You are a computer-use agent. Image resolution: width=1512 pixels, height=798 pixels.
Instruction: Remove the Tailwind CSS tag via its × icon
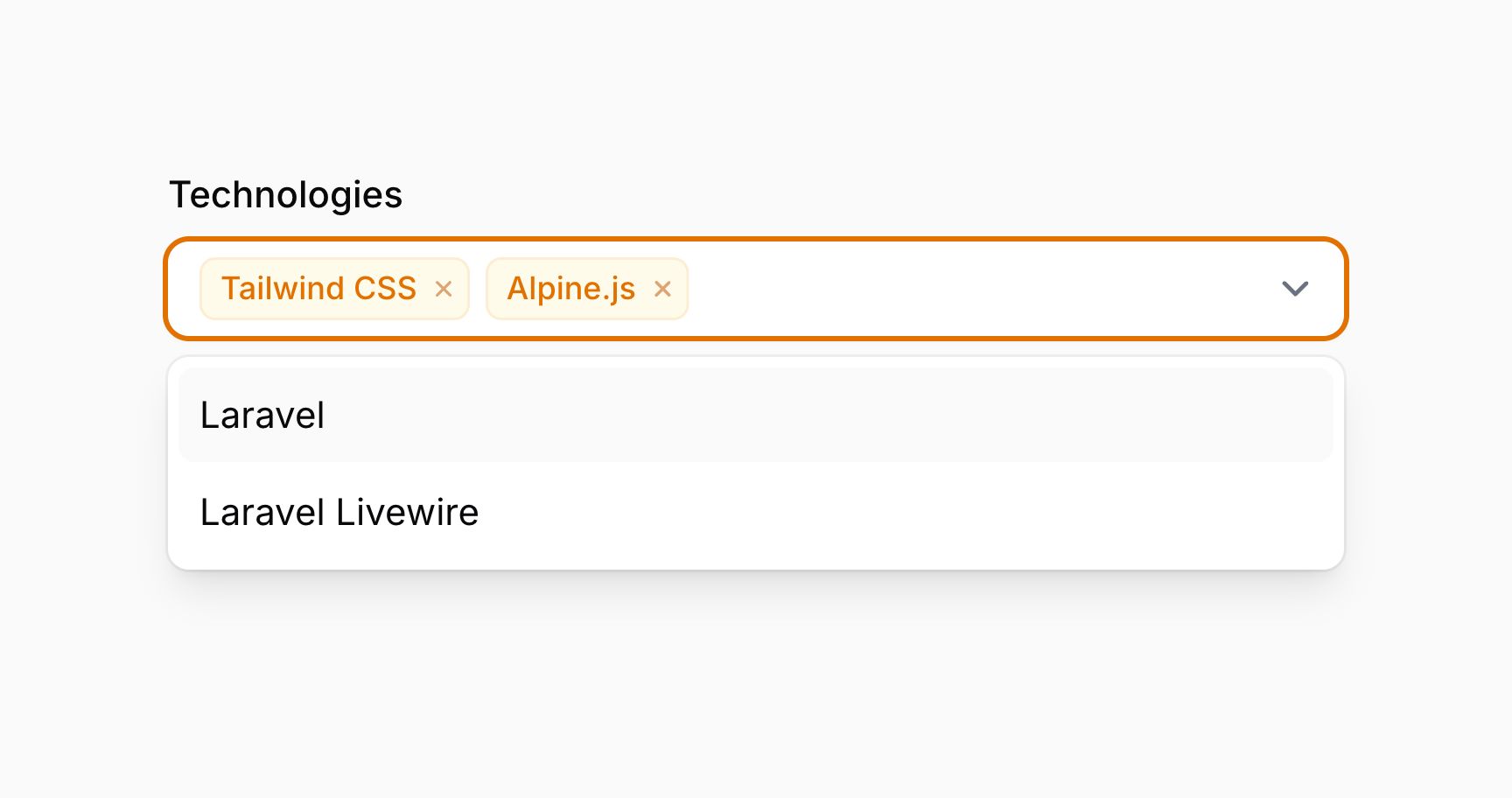pos(444,289)
